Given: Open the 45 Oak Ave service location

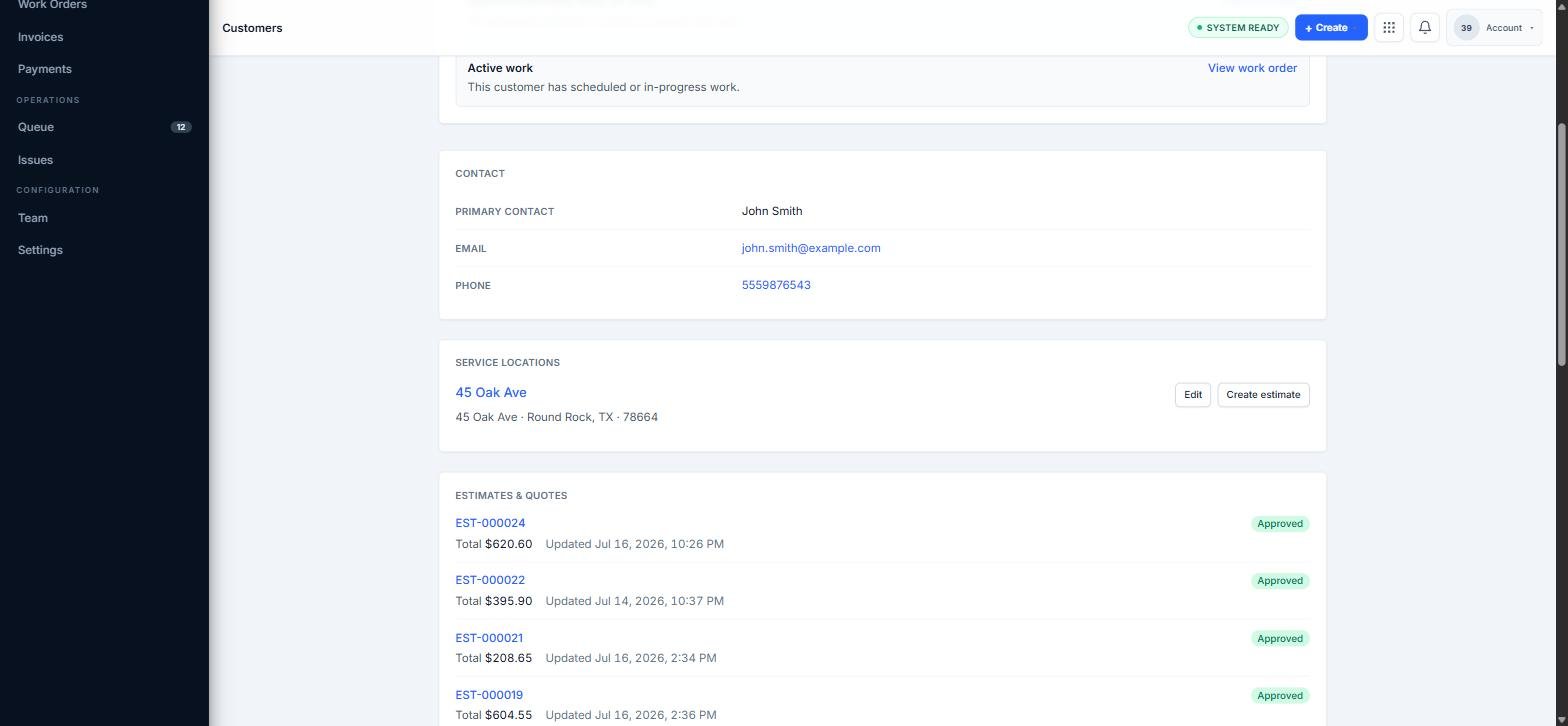Looking at the screenshot, I should click(491, 392).
